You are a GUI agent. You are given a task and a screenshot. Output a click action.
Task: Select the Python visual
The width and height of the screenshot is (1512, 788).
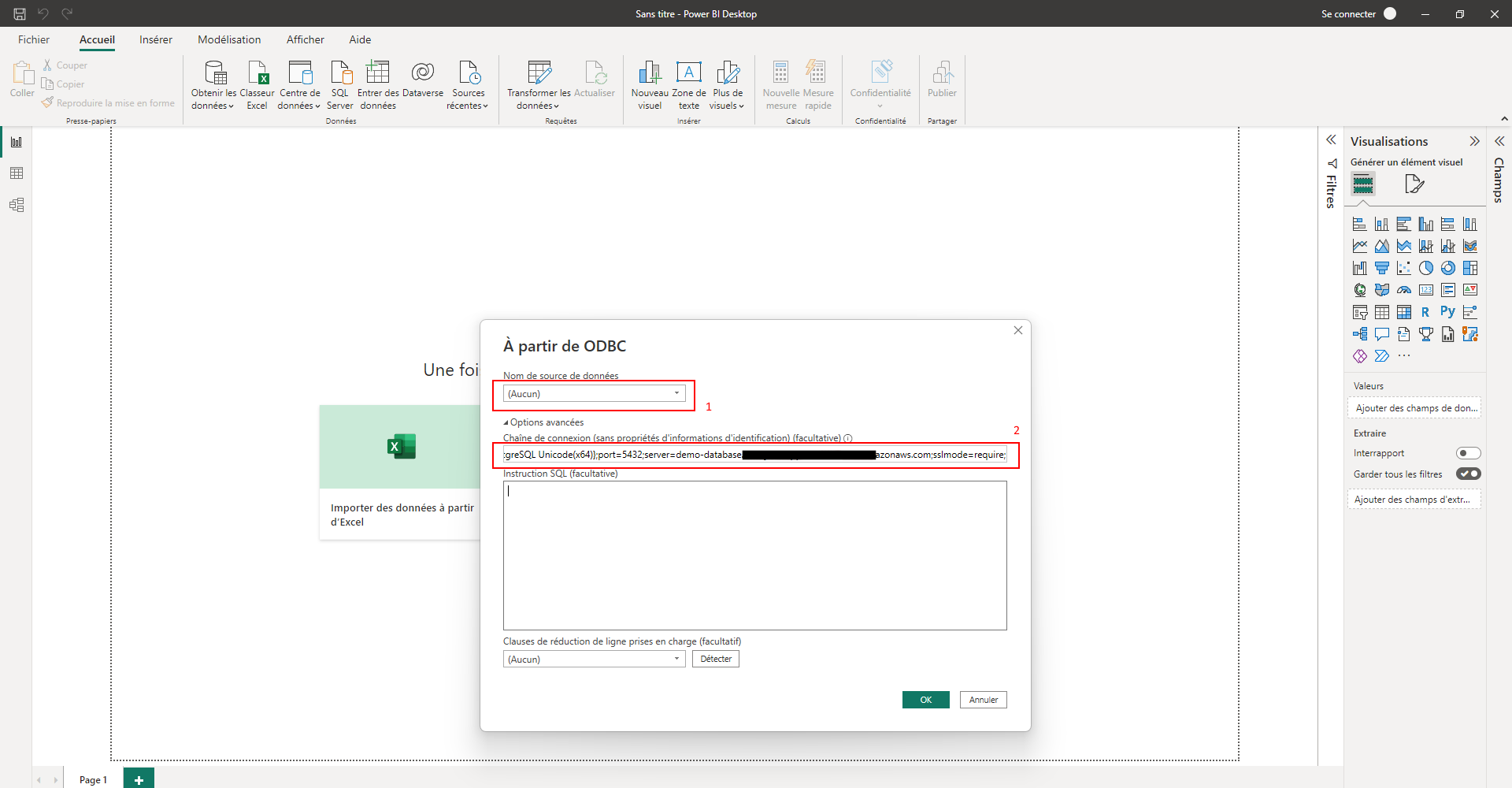tap(1448, 311)
